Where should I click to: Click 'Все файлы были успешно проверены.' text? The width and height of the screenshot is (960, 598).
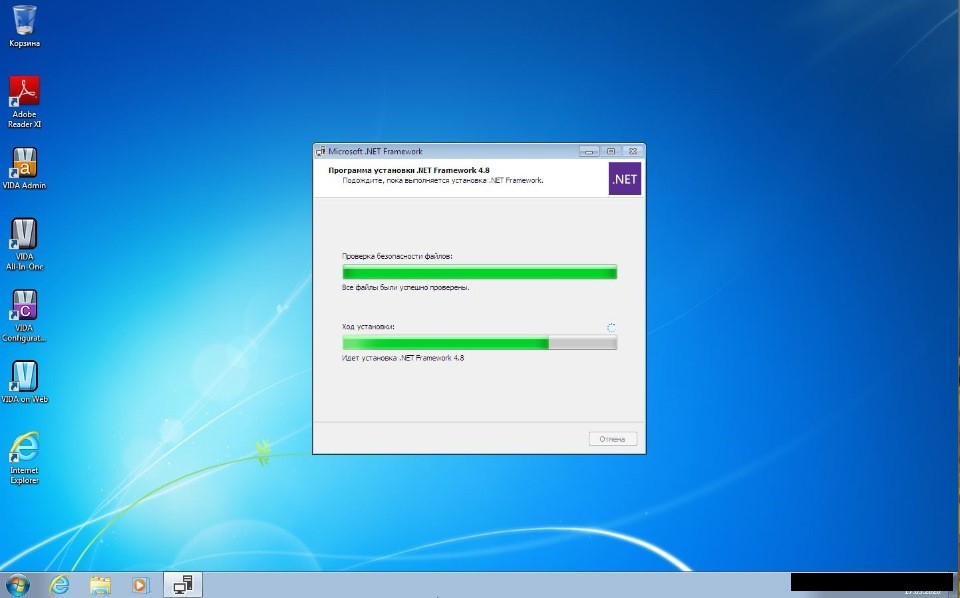pyautogui.click(x=405, y=287)
